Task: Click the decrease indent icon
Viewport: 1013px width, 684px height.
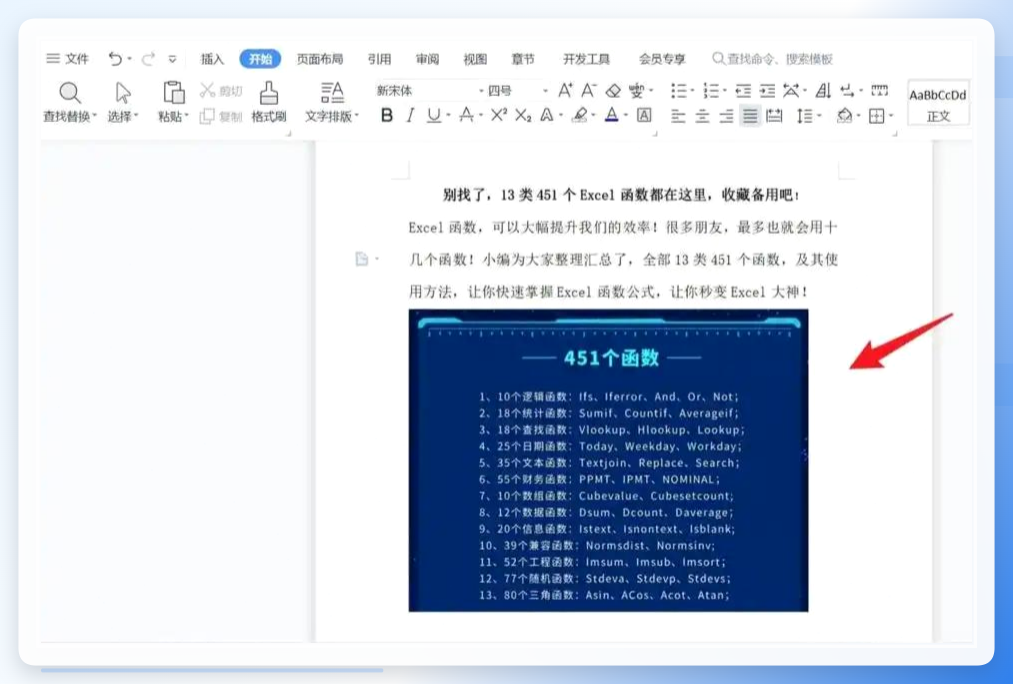Action: (x=743, y=90)
